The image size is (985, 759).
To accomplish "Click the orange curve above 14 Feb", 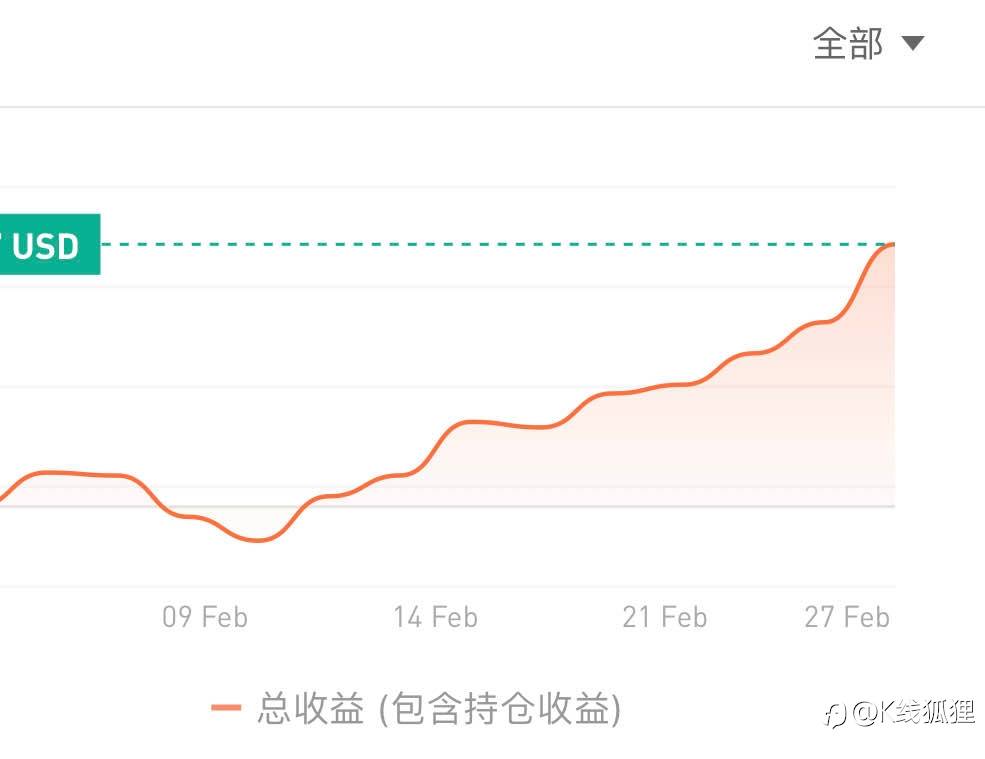I will 435,447.
